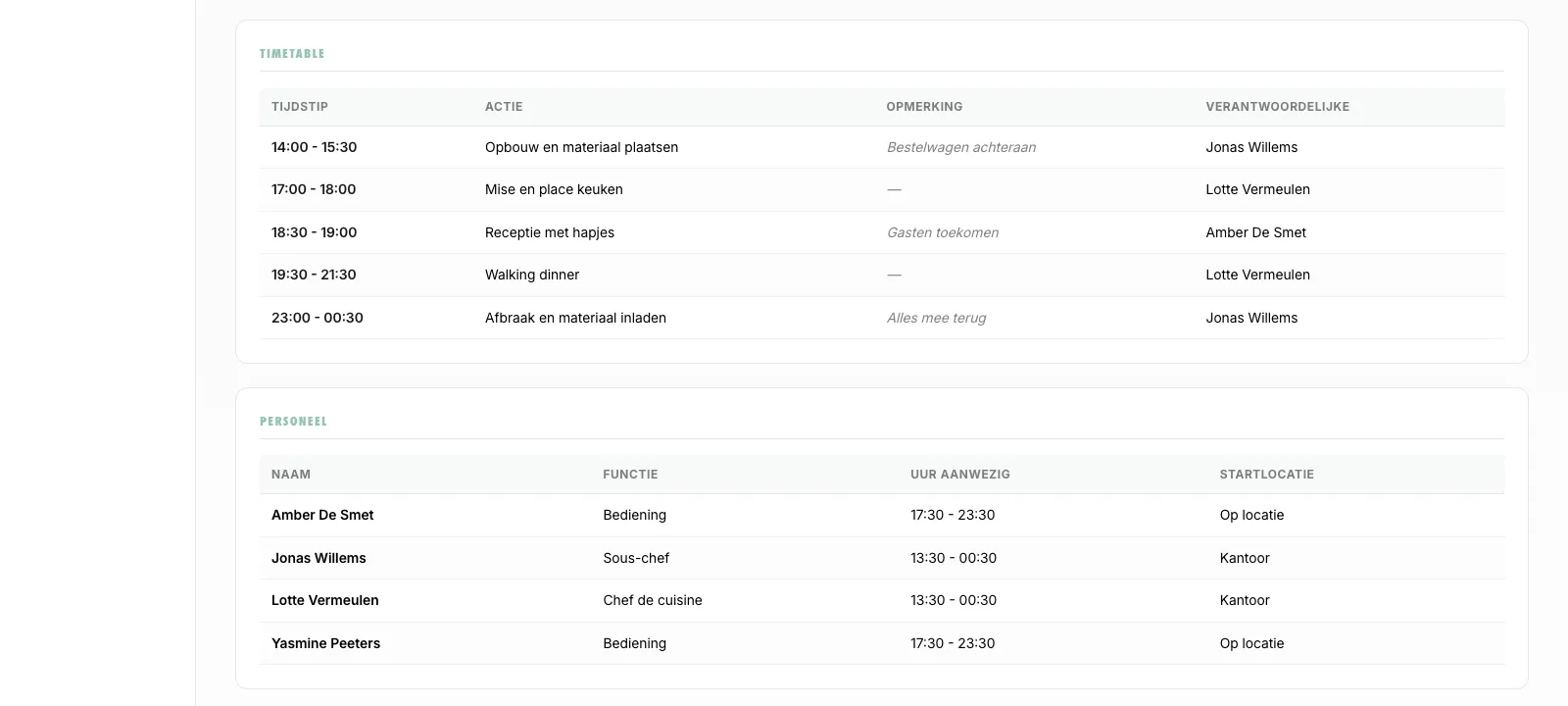Click Jonas Willems in personnel list

pos(318,558)
